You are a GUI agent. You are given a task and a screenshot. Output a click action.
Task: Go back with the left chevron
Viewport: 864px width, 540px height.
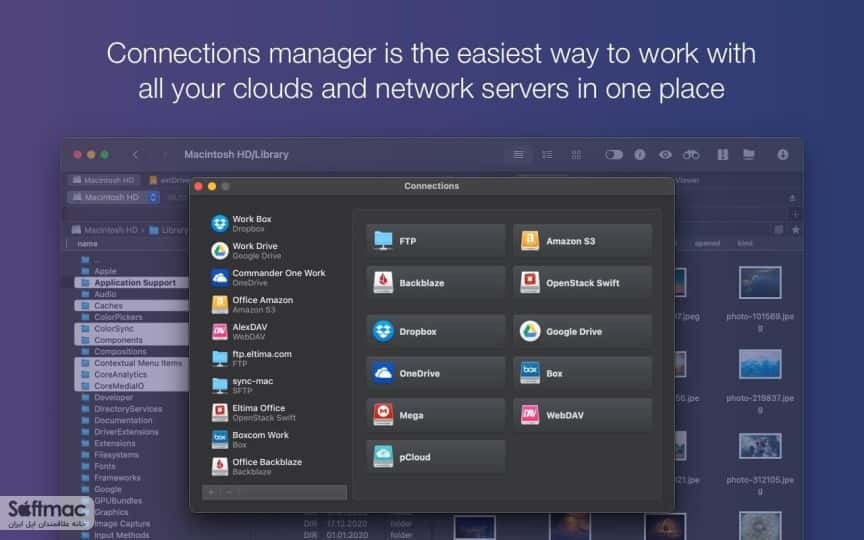coord(136,155)
